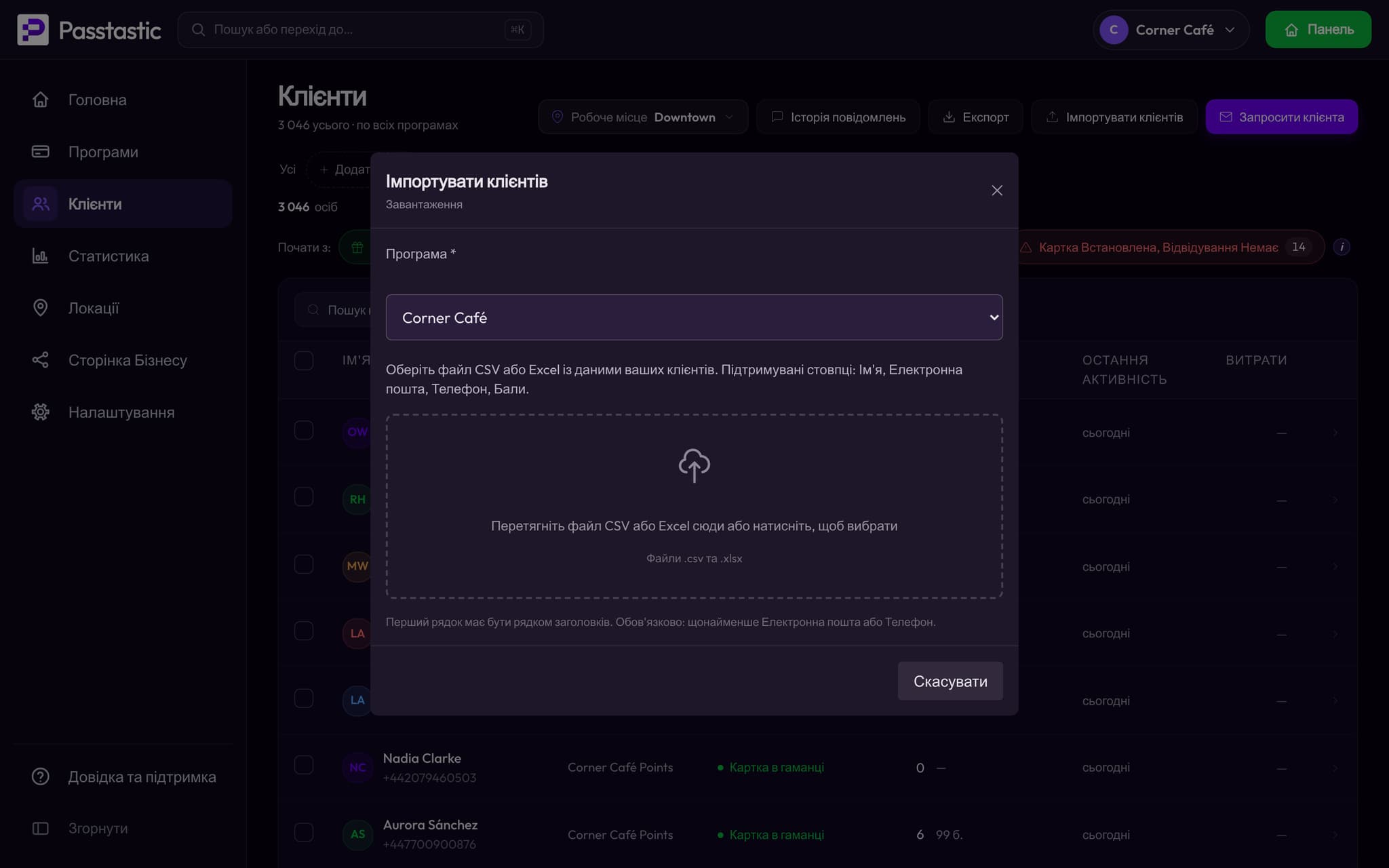This screenshot has width=1389, height=868.
Task: Check the OW client row checkbox
Action: (304, 431)
